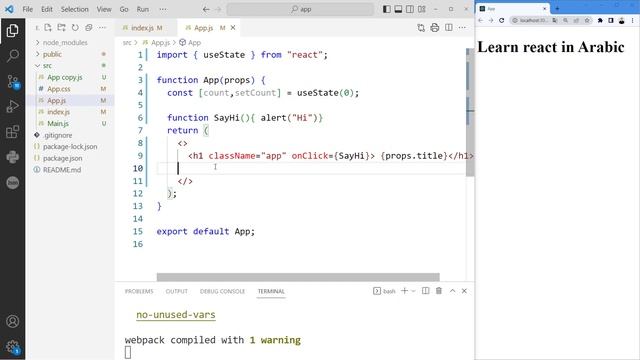Viewport: 640px width, 360px height.
Task: Open the Python extension view in activity bar
Action: pyautogui.click(x=12, y=157)
